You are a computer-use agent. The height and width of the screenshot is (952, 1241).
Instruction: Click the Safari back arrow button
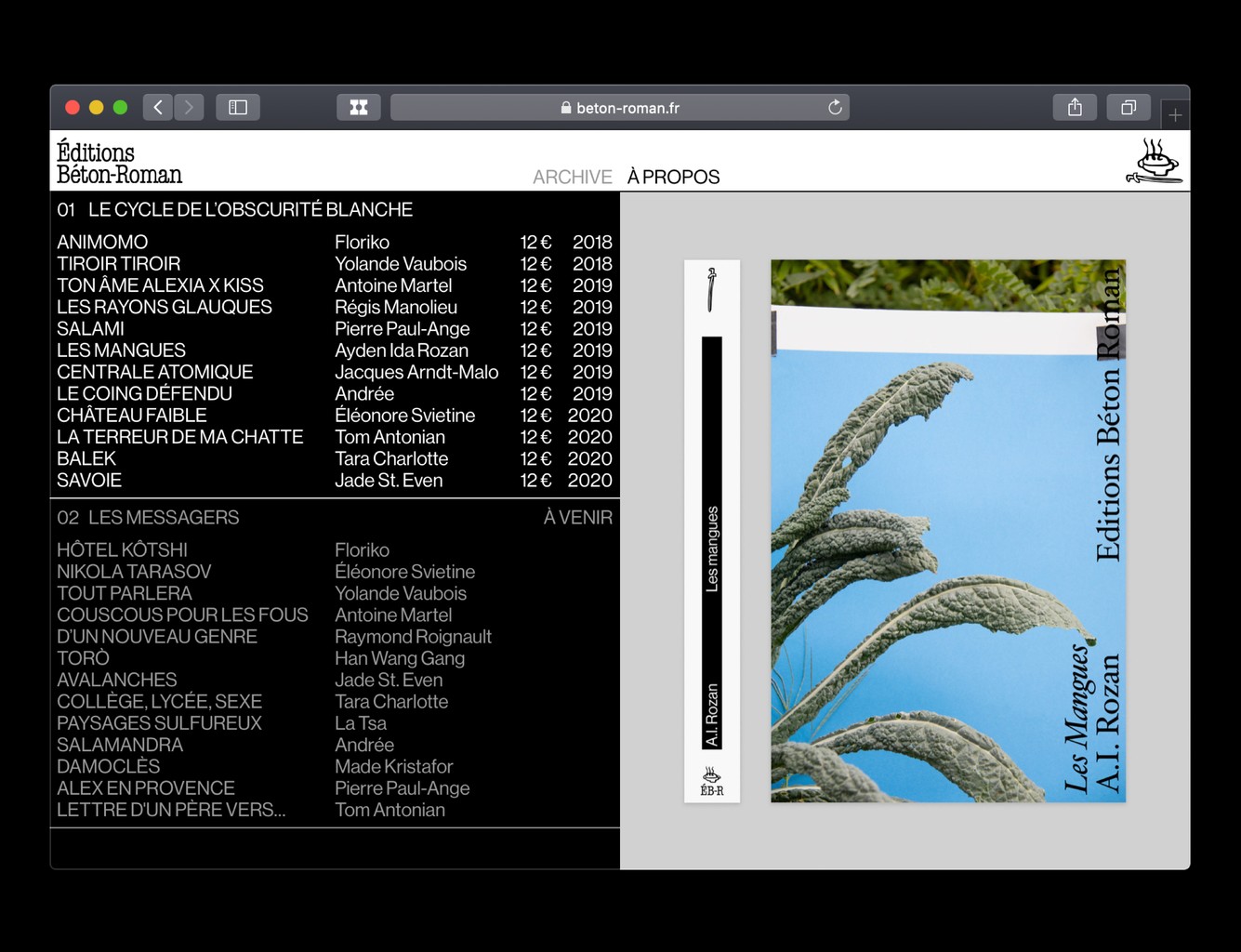point(158,108)
